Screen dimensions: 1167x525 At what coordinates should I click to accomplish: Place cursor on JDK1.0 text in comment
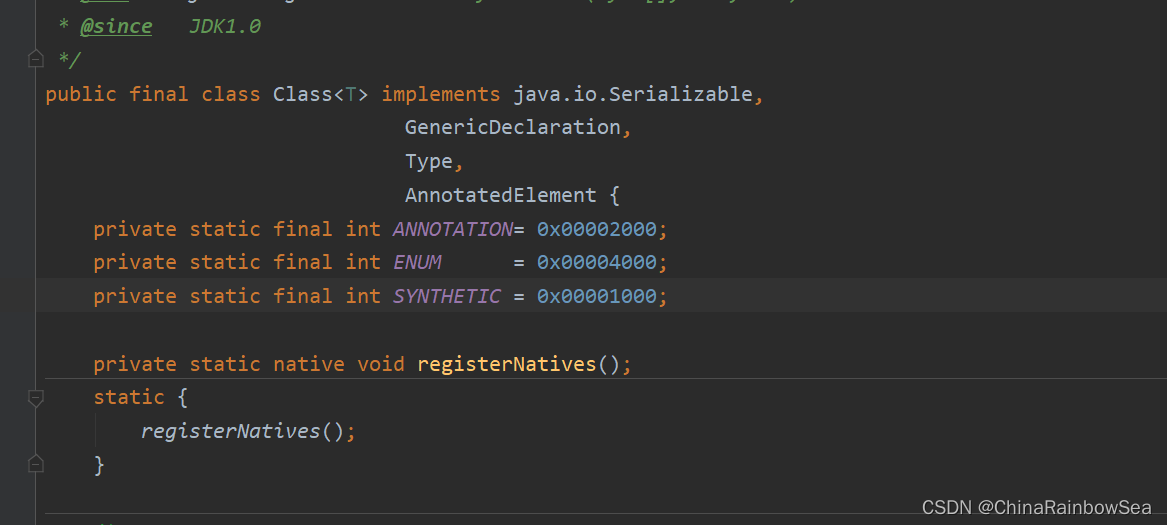pos(225,28)
